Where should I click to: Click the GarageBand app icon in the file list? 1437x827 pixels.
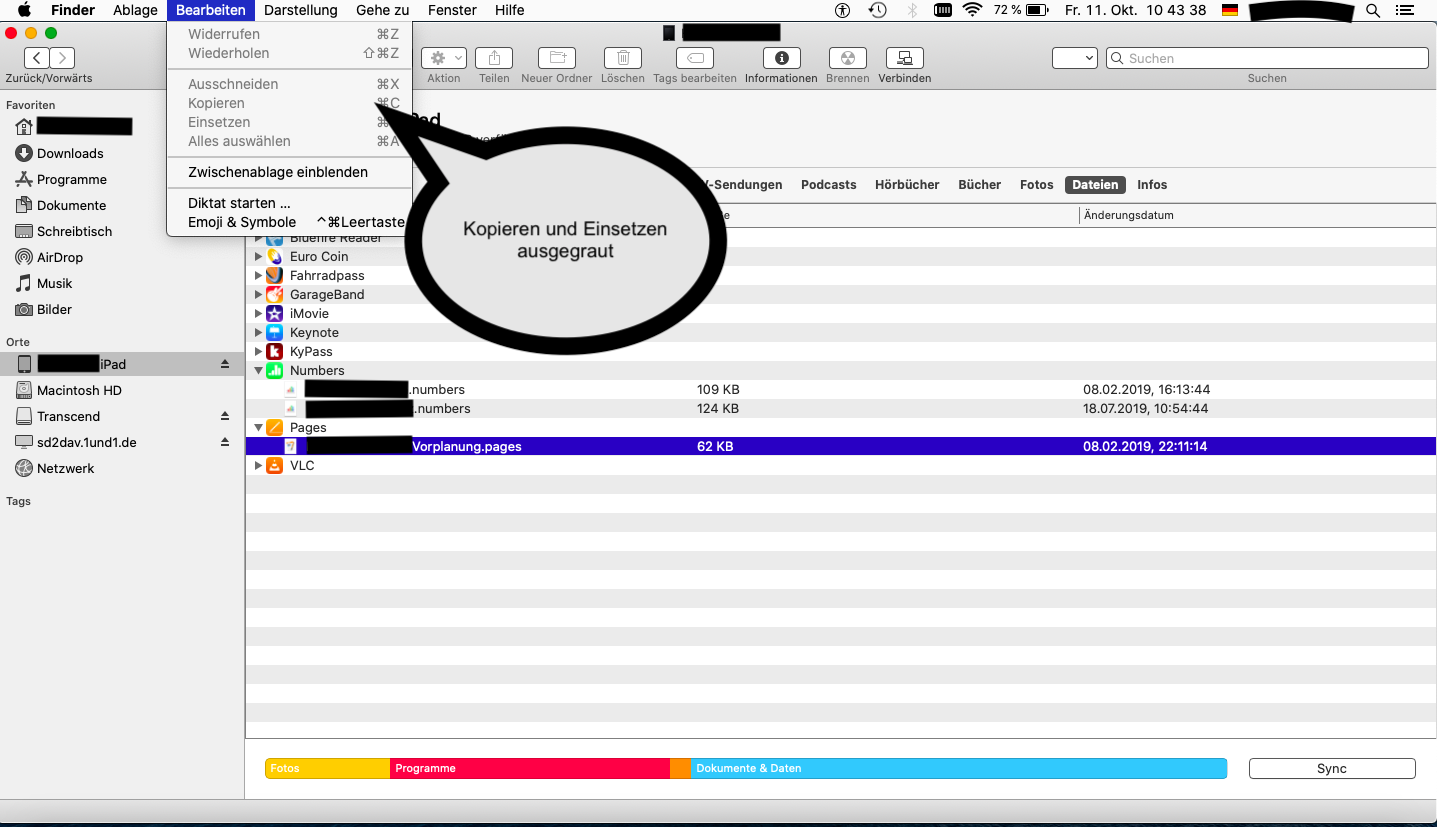(274, 294)
